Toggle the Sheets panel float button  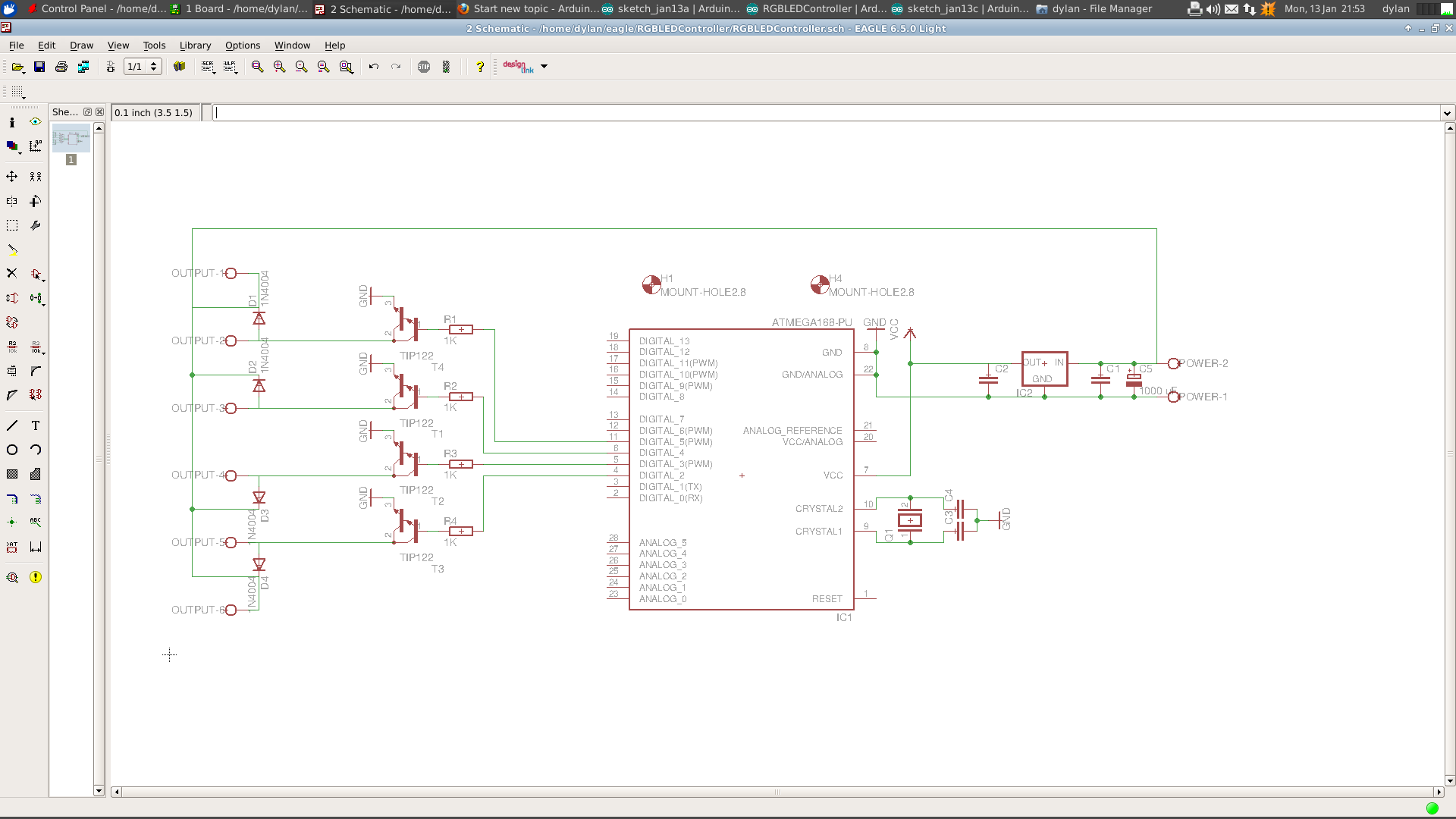tap(87, 112)
